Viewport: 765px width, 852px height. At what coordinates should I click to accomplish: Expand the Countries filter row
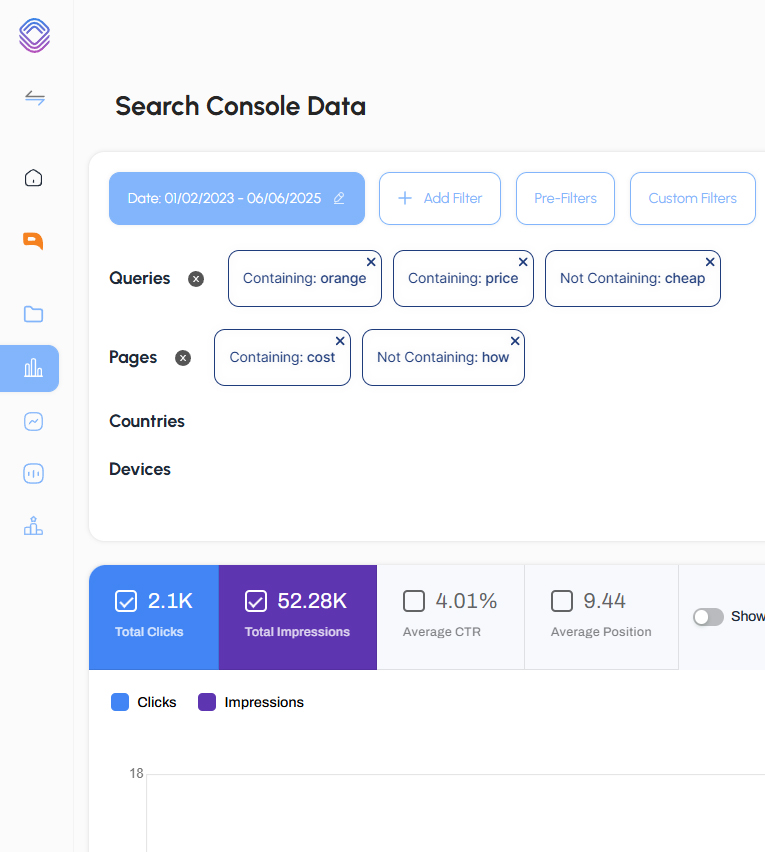147,421
